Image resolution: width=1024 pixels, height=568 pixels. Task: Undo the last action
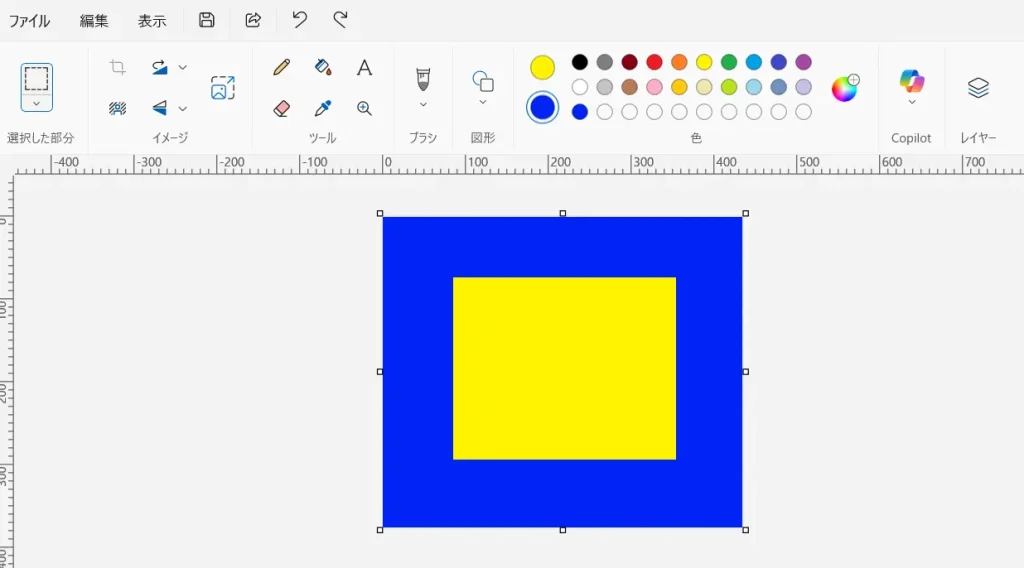tap(299, 20)
